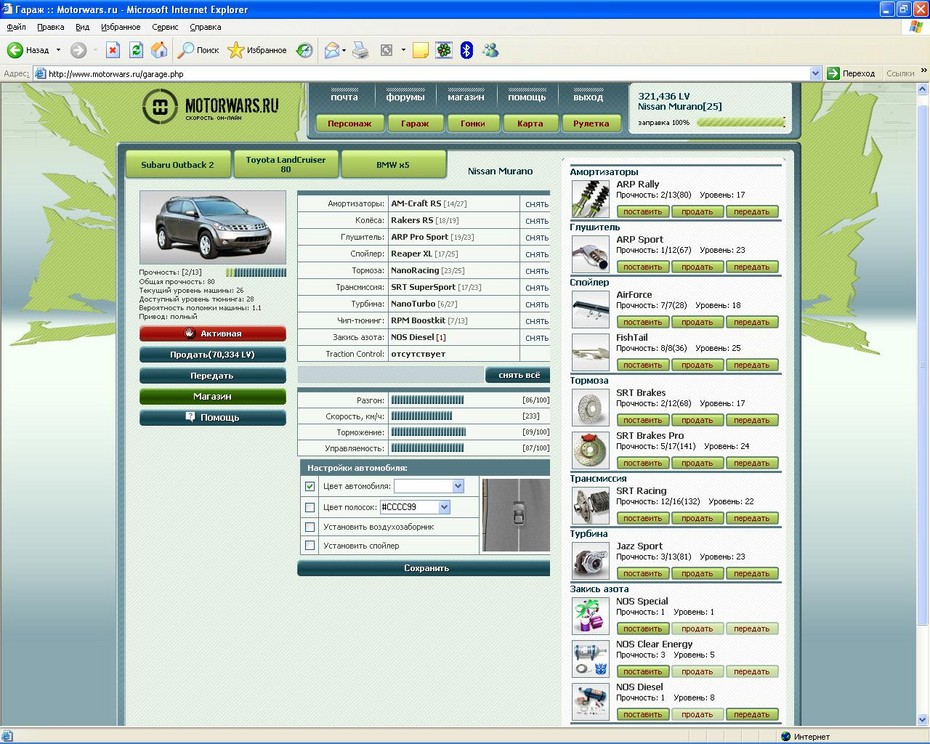
Task: Open the History clock icon
Action: click(x=304, y=50)
